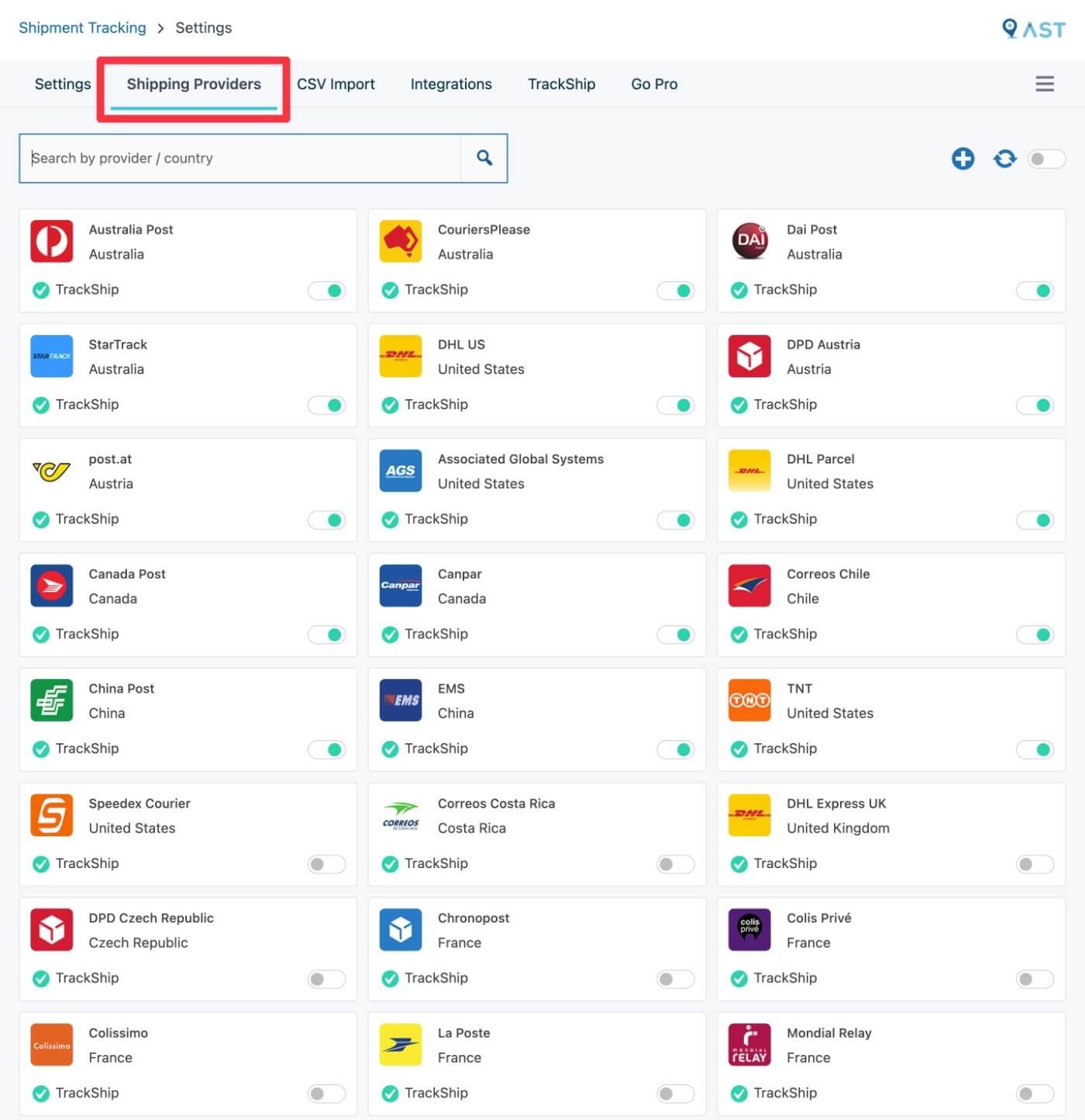Click the Czech Republic country text

[x=138, y=943]
